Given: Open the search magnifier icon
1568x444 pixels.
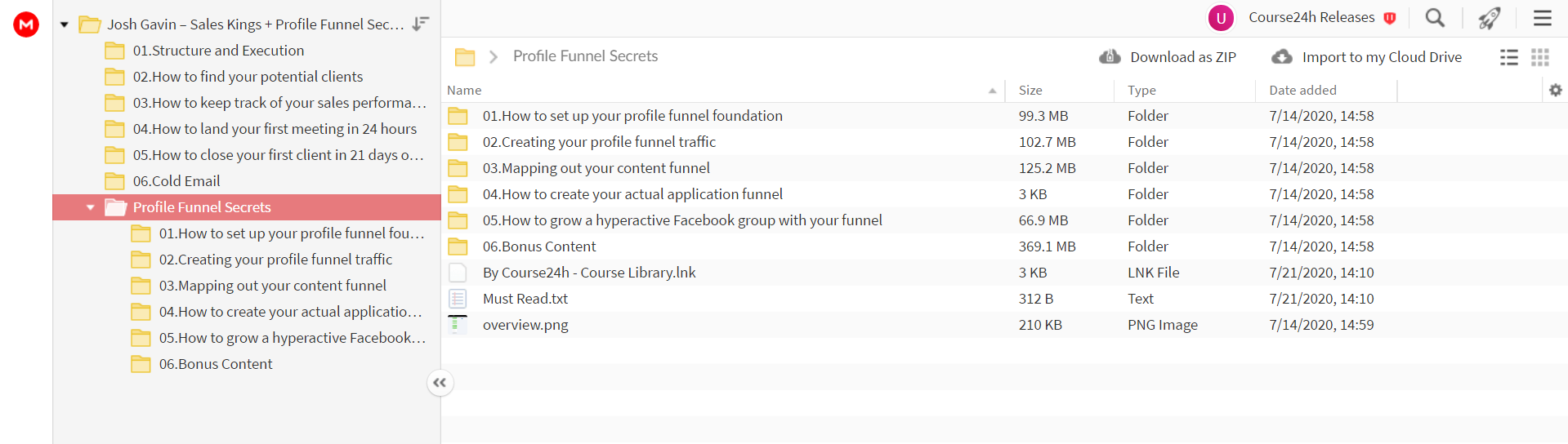Looking at the screenshot, I should 1435,18.
